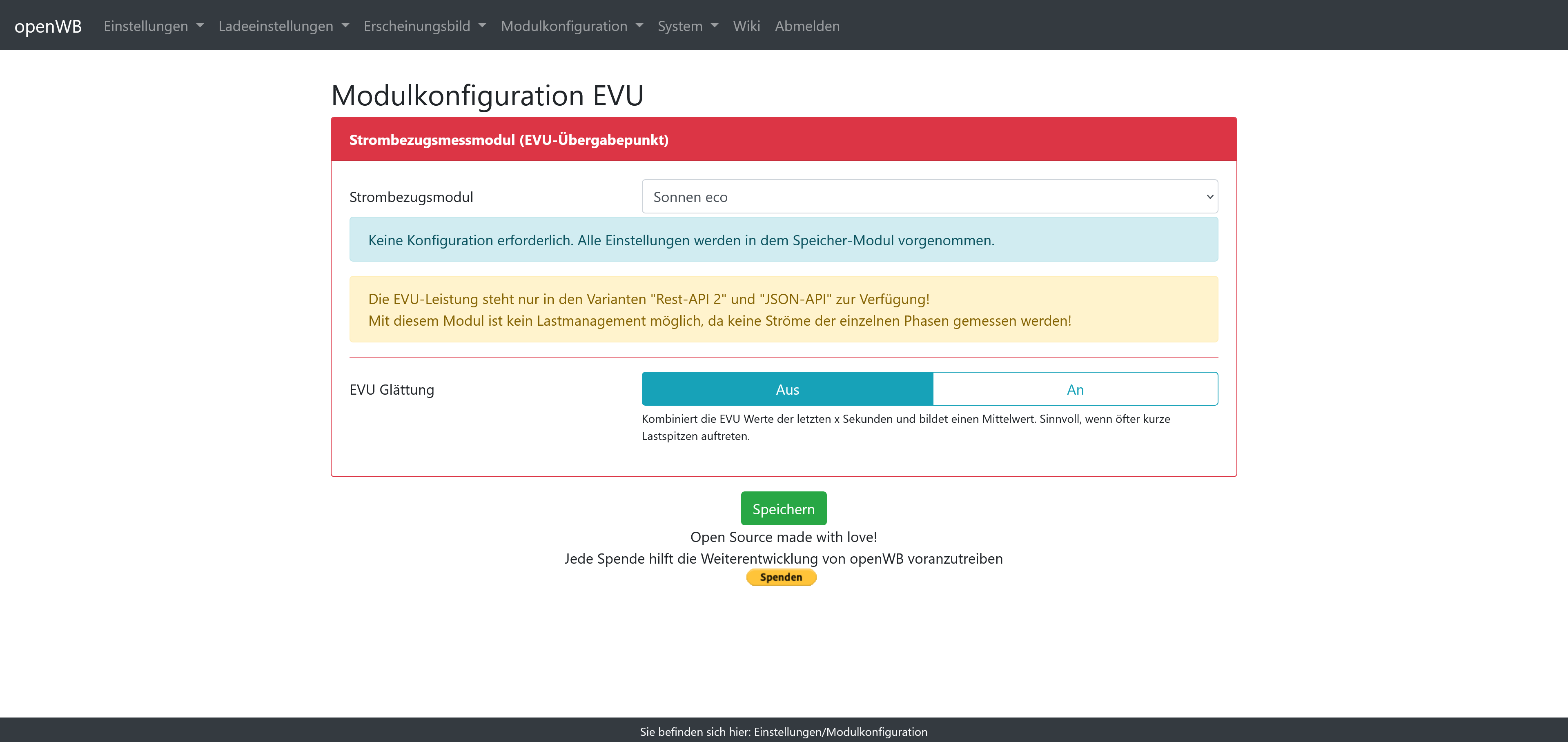Click Abmelden to log out
The image size is (1568, 742).
[x=807, y=26]
